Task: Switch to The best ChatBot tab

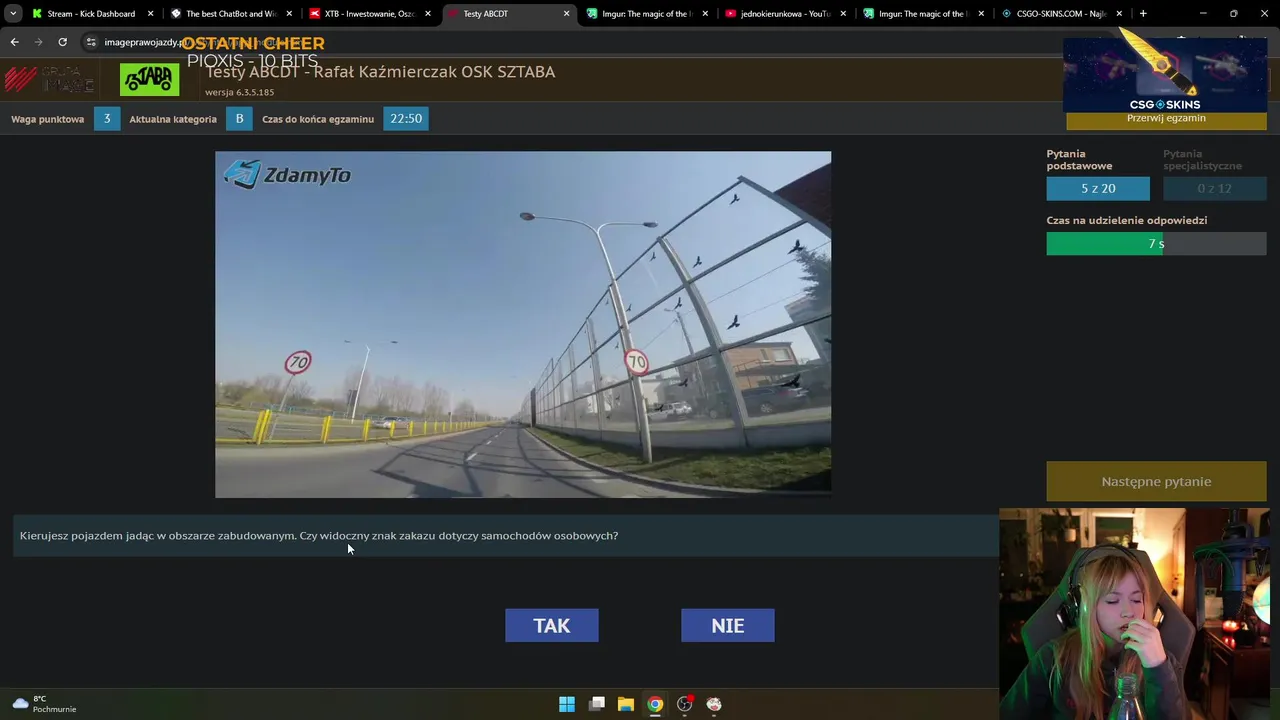Action: coord(230,14)
